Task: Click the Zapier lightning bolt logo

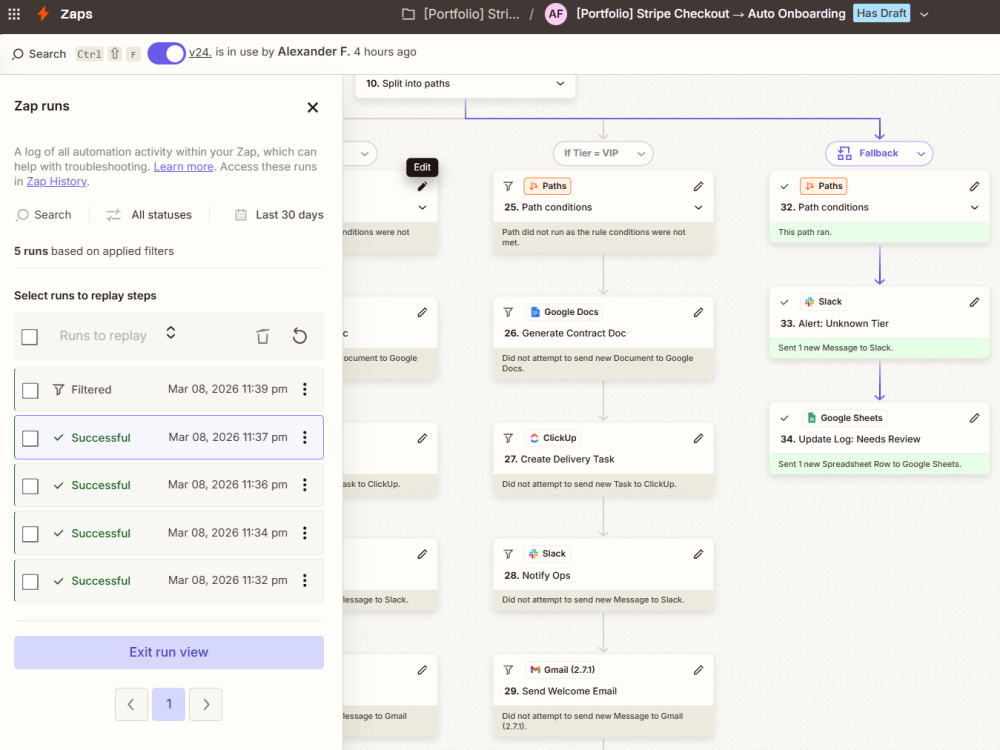Action: click(x=43, y=13)
